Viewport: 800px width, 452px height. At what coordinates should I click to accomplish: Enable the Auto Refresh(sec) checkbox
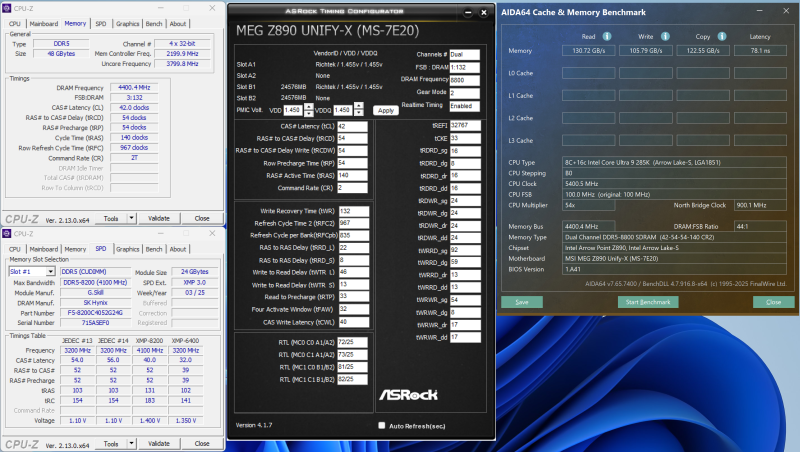pyautogui.click(x=382, y=425)
